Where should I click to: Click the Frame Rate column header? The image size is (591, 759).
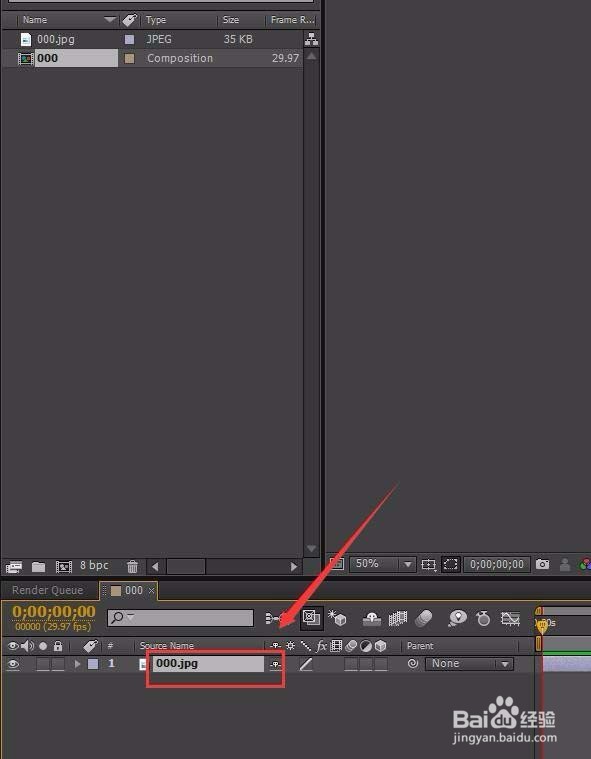[292, 20]
